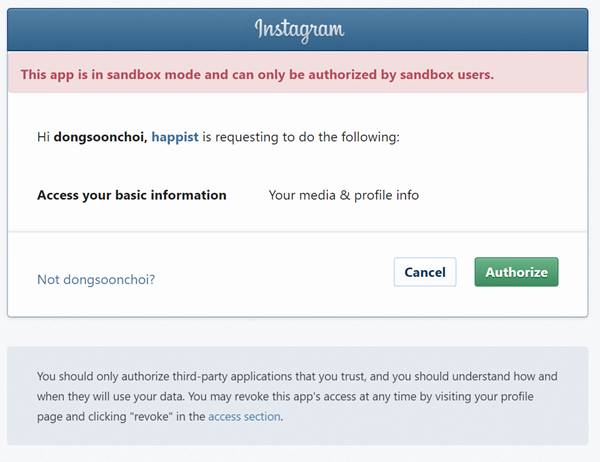The width and height of the screenshot is (600, 462).
Task: Click 'Your media & profile info' text
Action: pyautogui.click(x=343, y=195)
